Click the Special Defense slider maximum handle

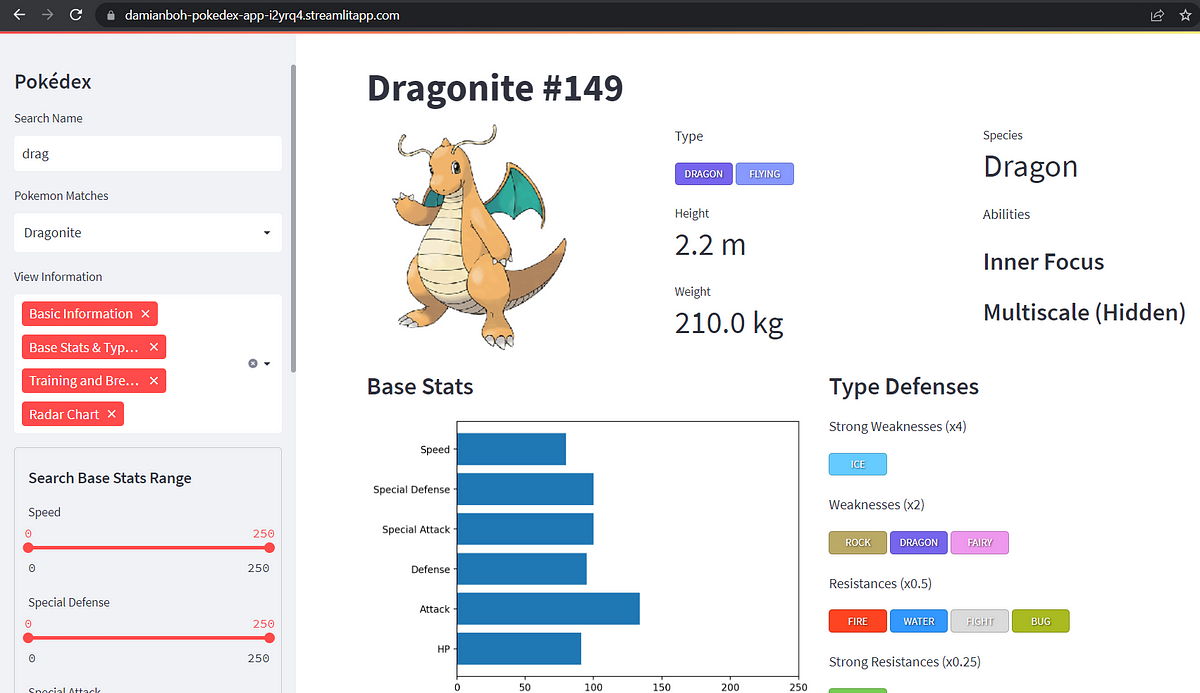pos(269,637)
